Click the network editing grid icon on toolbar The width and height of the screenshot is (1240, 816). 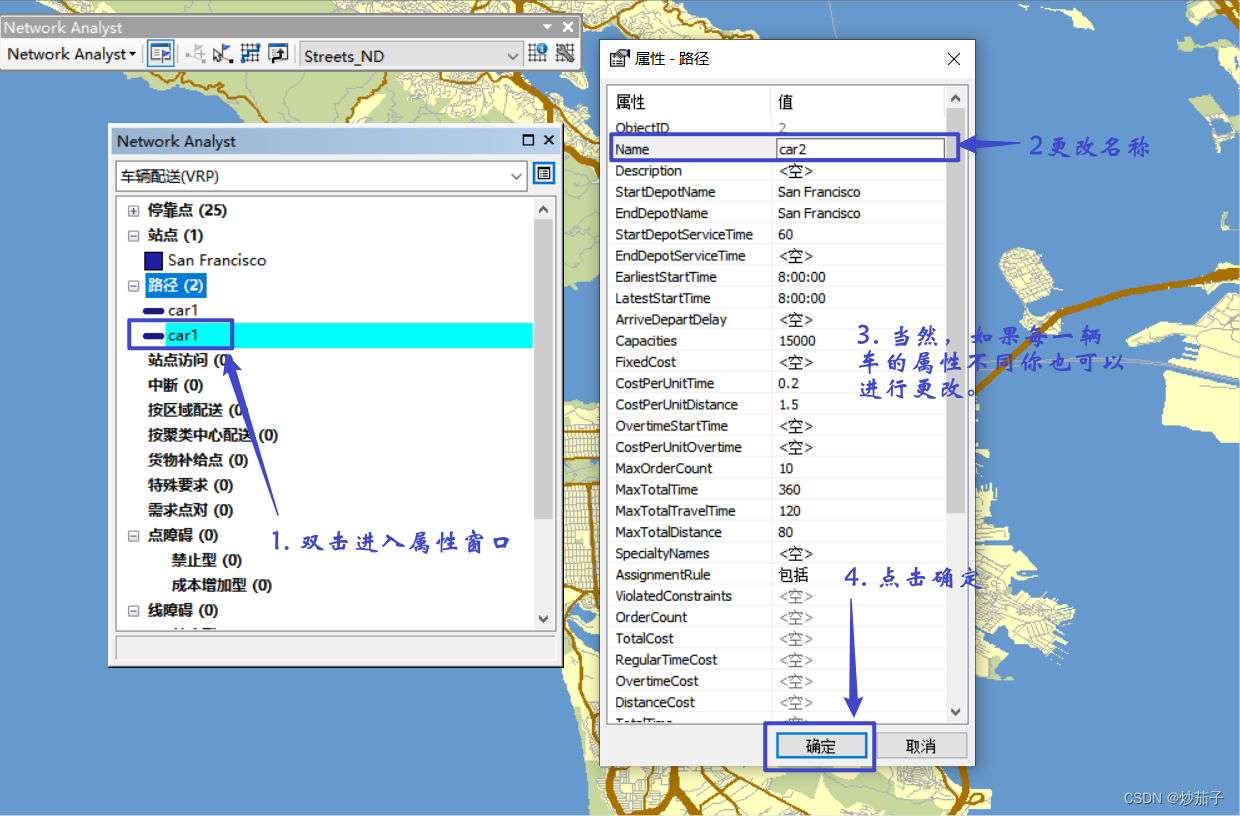pyautogui.click(x=248, y=53)
